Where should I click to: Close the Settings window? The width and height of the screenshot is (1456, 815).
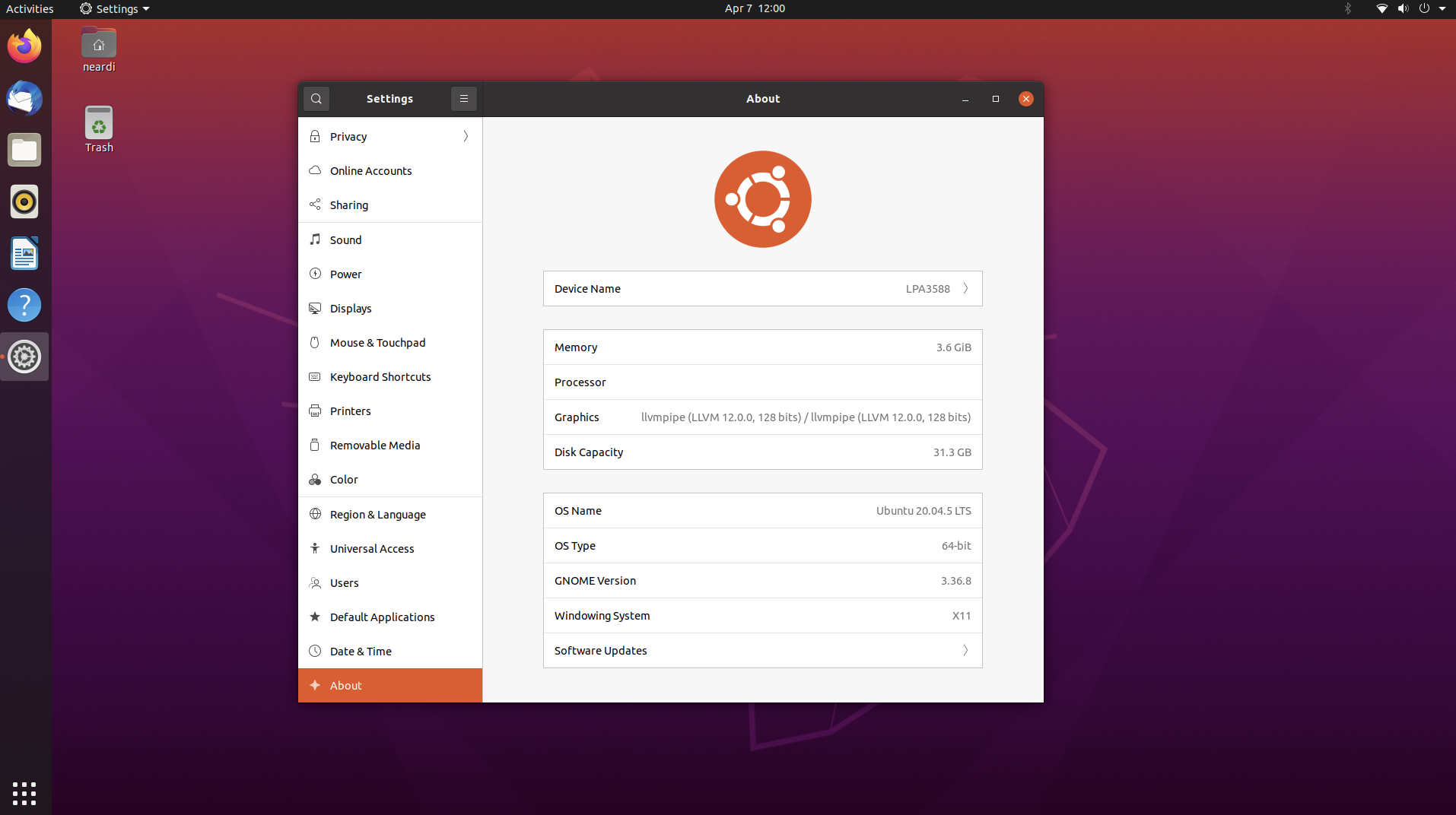[x=1026, y=99]
